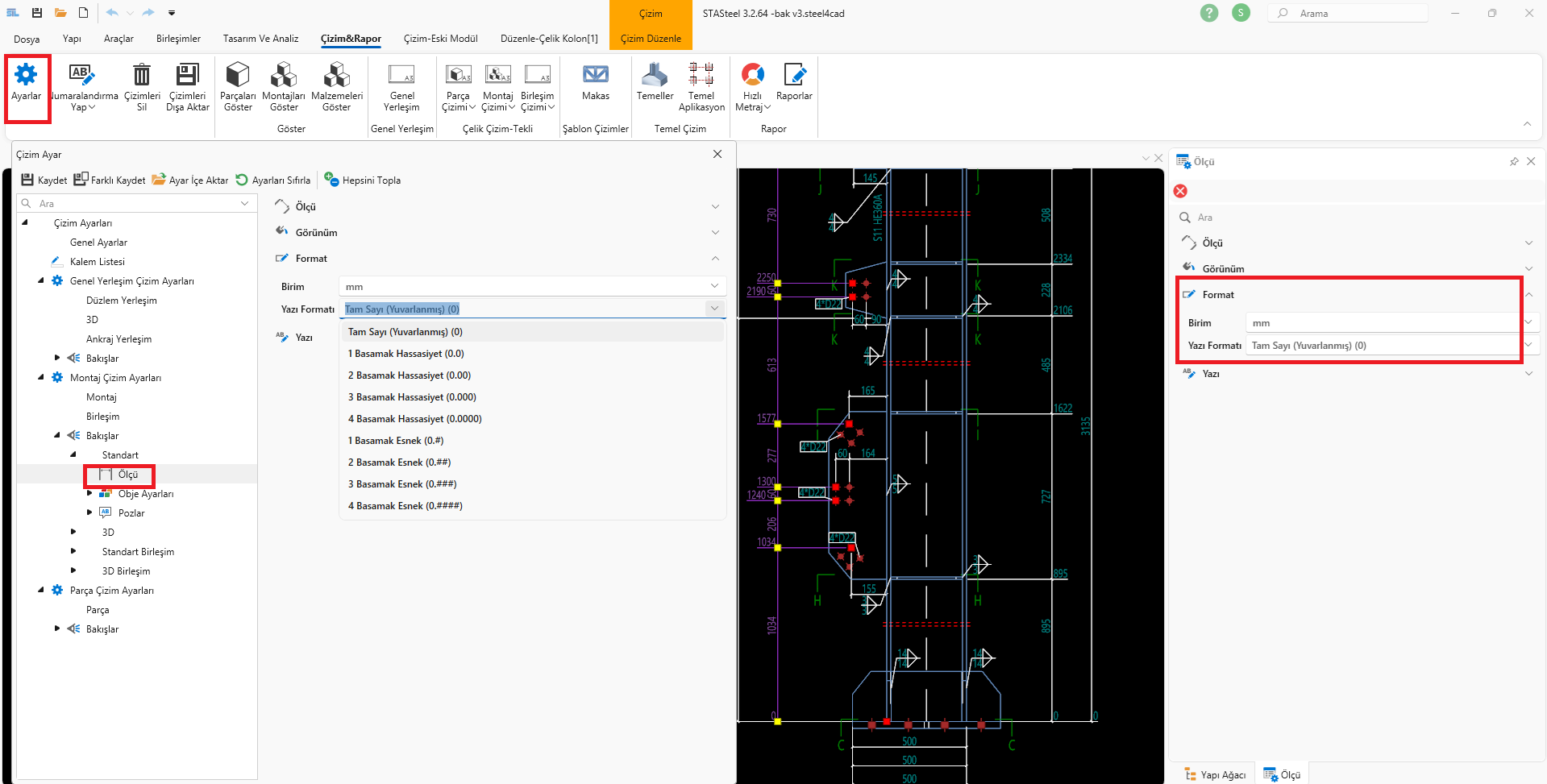This screenshot has height=784, width=1547.
Task: Open the Makas template drawing icon
Action: tap(596, 75)
